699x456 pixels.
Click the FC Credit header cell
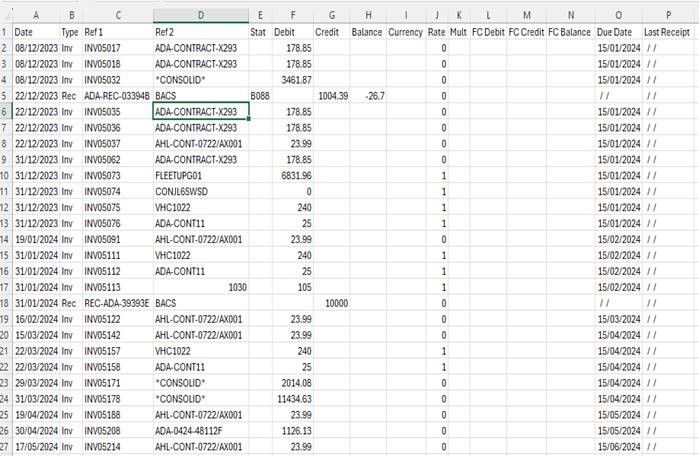click(x=526, y=32)
